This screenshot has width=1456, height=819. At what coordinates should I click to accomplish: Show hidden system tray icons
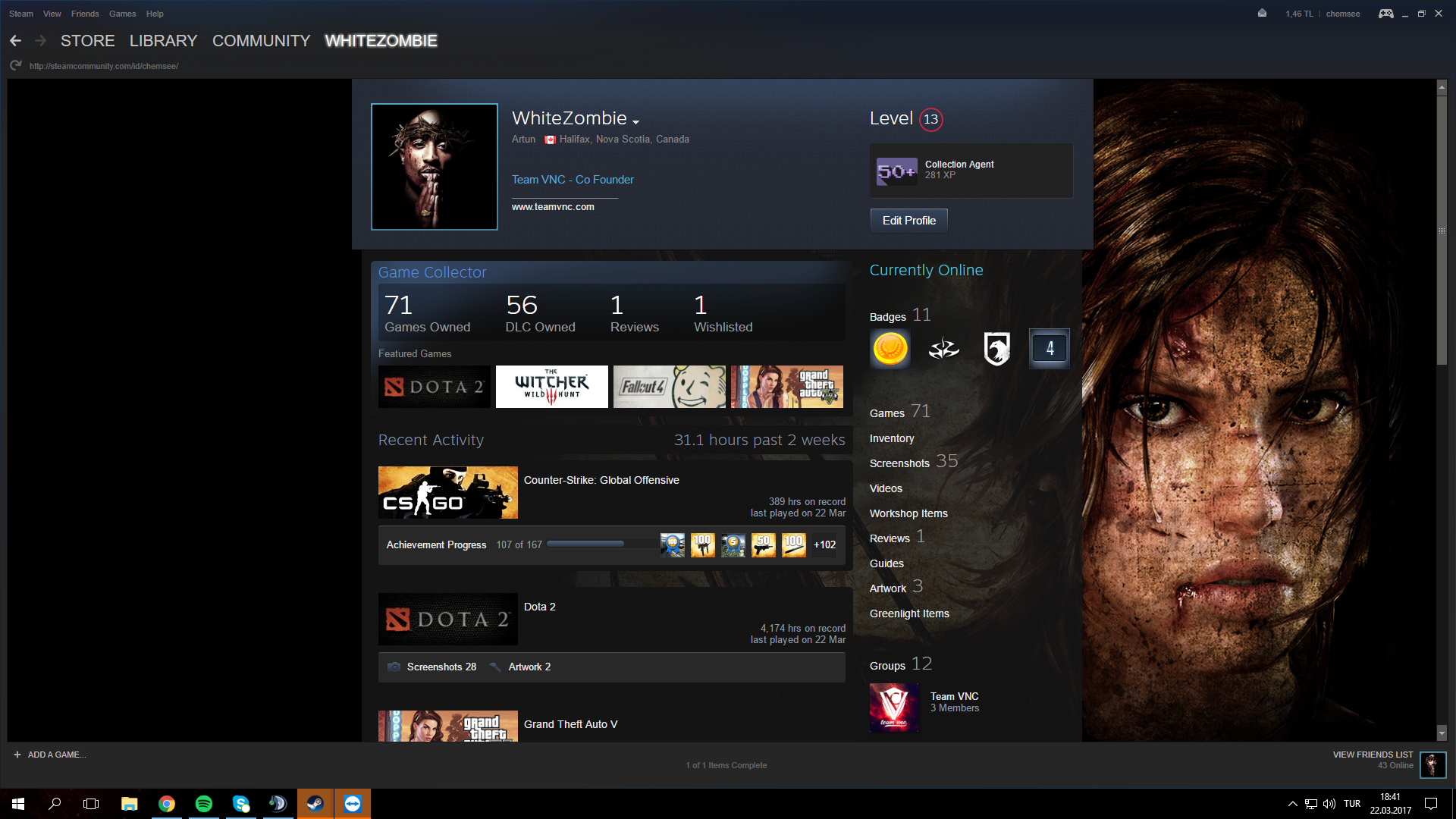pos(1292,804)
